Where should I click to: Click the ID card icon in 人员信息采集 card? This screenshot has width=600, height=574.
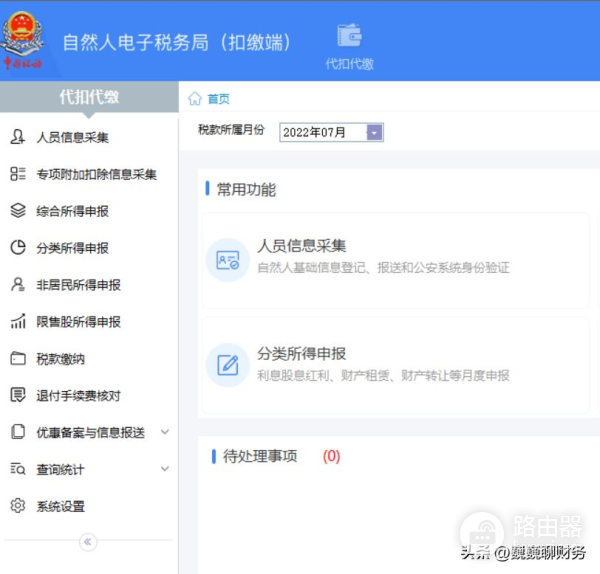pos(228,260)
